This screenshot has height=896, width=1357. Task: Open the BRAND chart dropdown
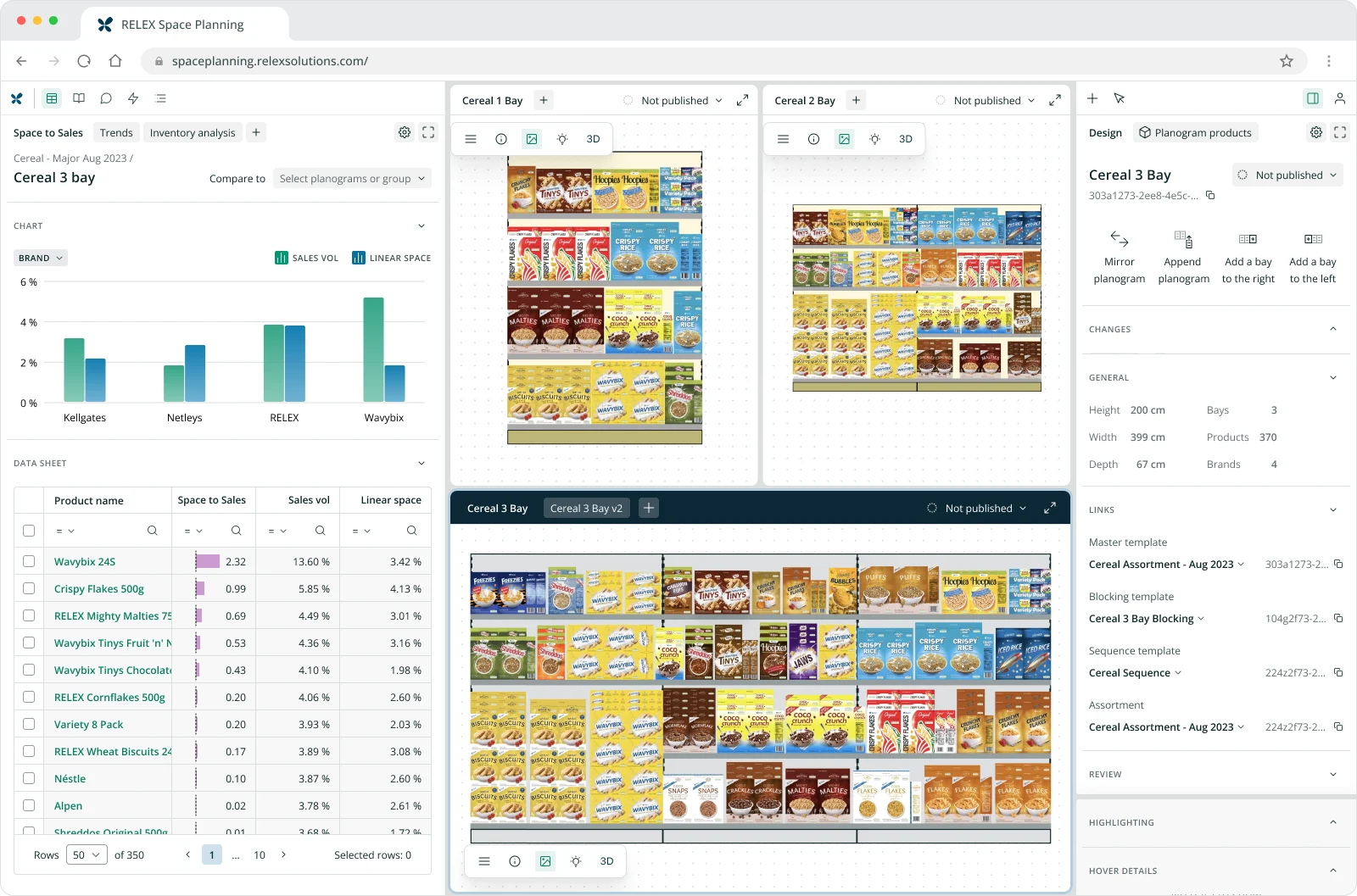[41, 258]
